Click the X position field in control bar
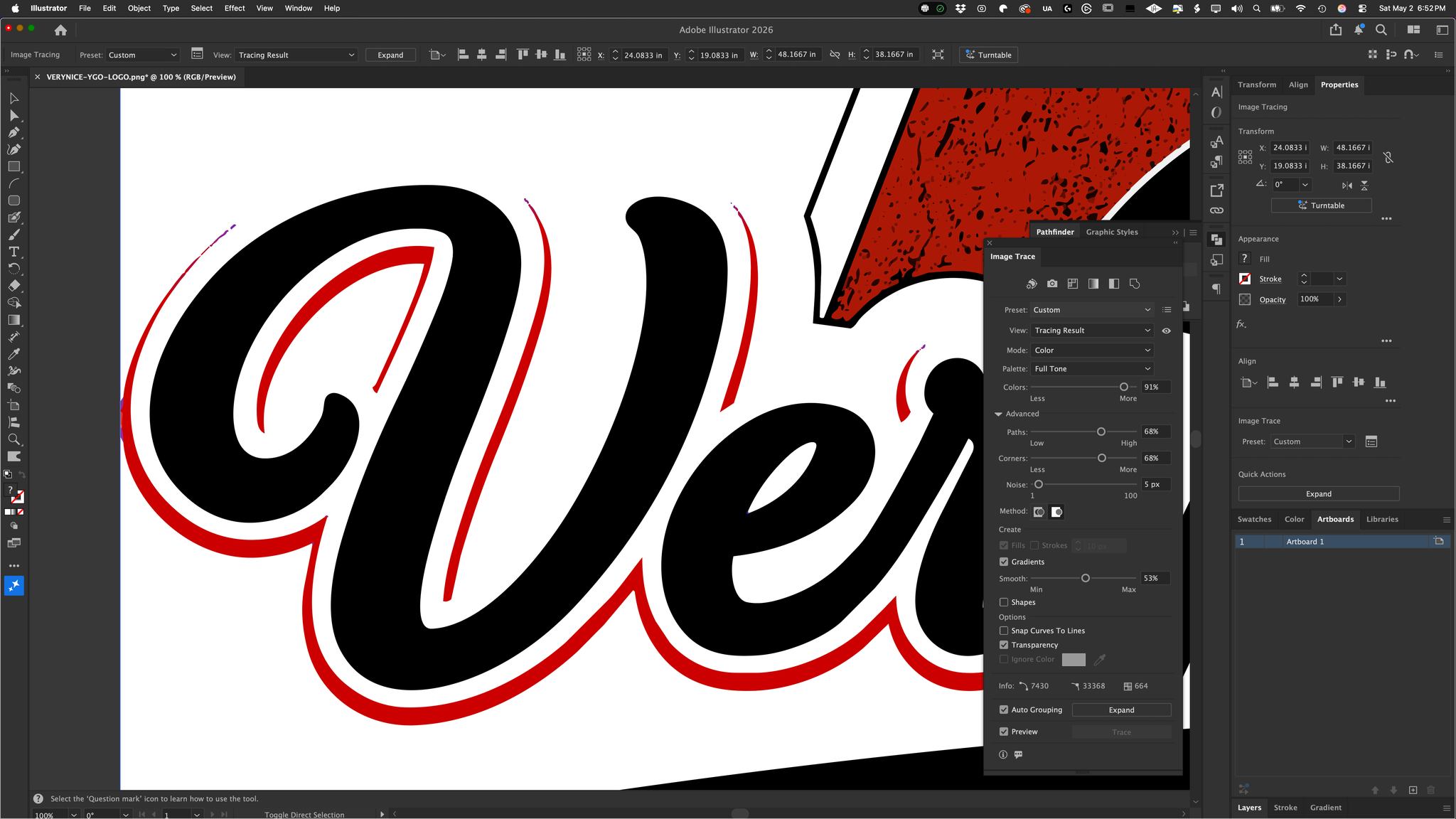The height and width of the screenshot is (819, 1456). [645, 55]
